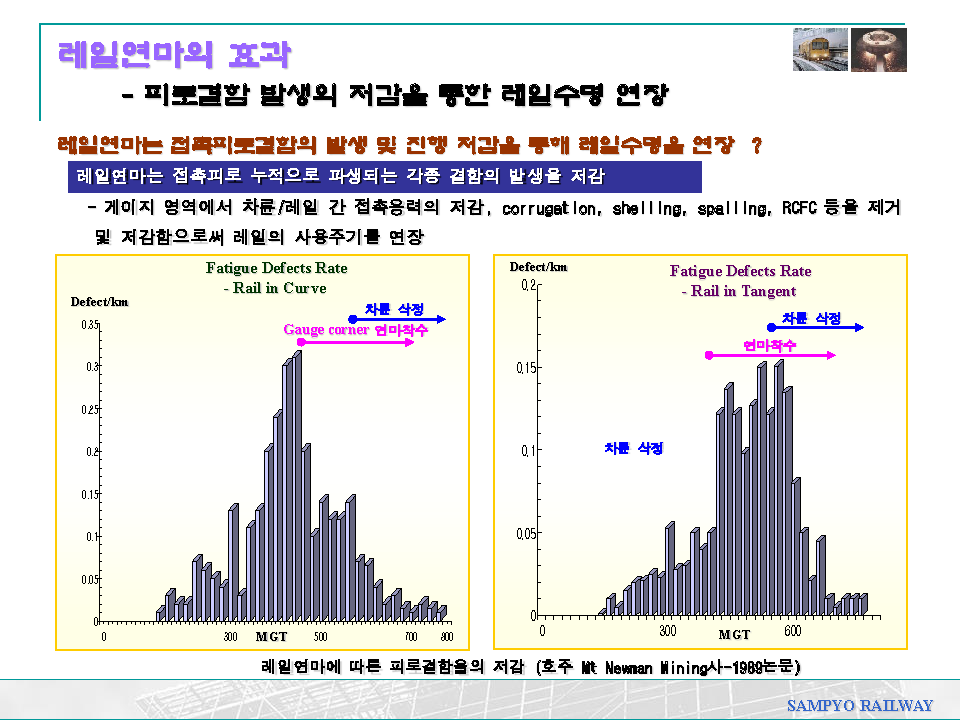Select blue 차륜 삭정 arrow in tangent chart
This screenshot has width=960, height=720.
tap(815, 327)
